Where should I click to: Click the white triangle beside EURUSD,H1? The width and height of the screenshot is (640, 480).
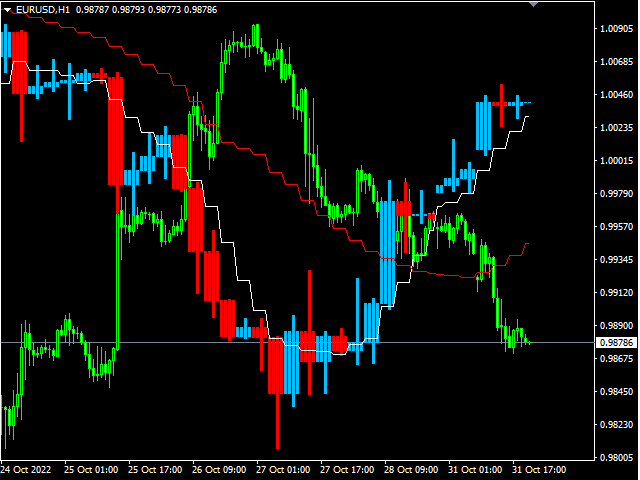(x=7, y=10)
